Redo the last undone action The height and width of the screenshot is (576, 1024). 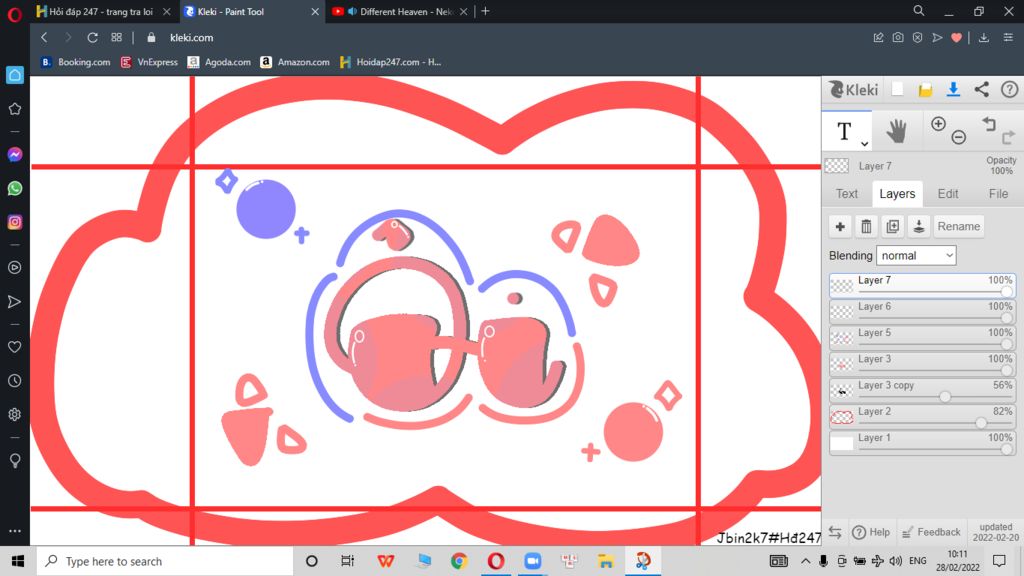pos(1008,137)
